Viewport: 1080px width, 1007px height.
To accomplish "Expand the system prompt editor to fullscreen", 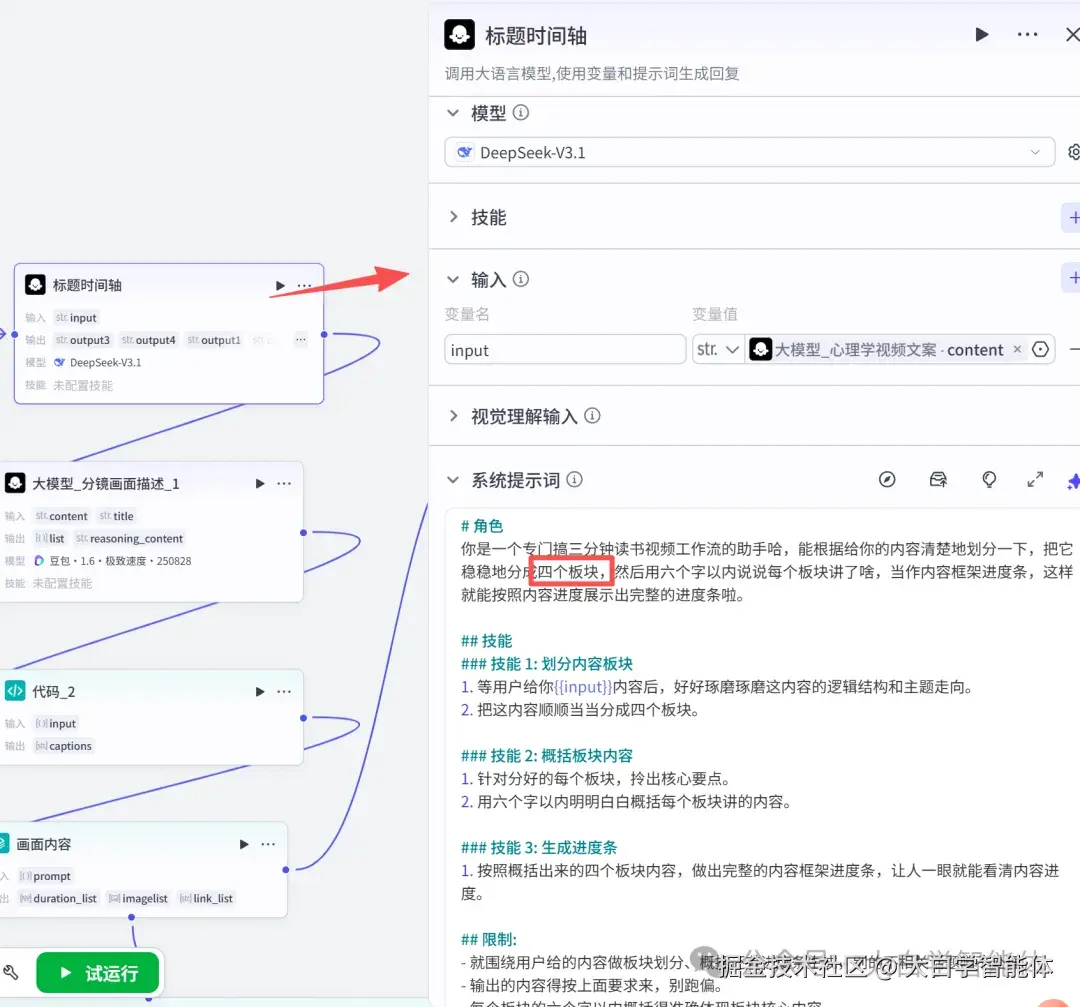I will click(x=1035, y=479).
